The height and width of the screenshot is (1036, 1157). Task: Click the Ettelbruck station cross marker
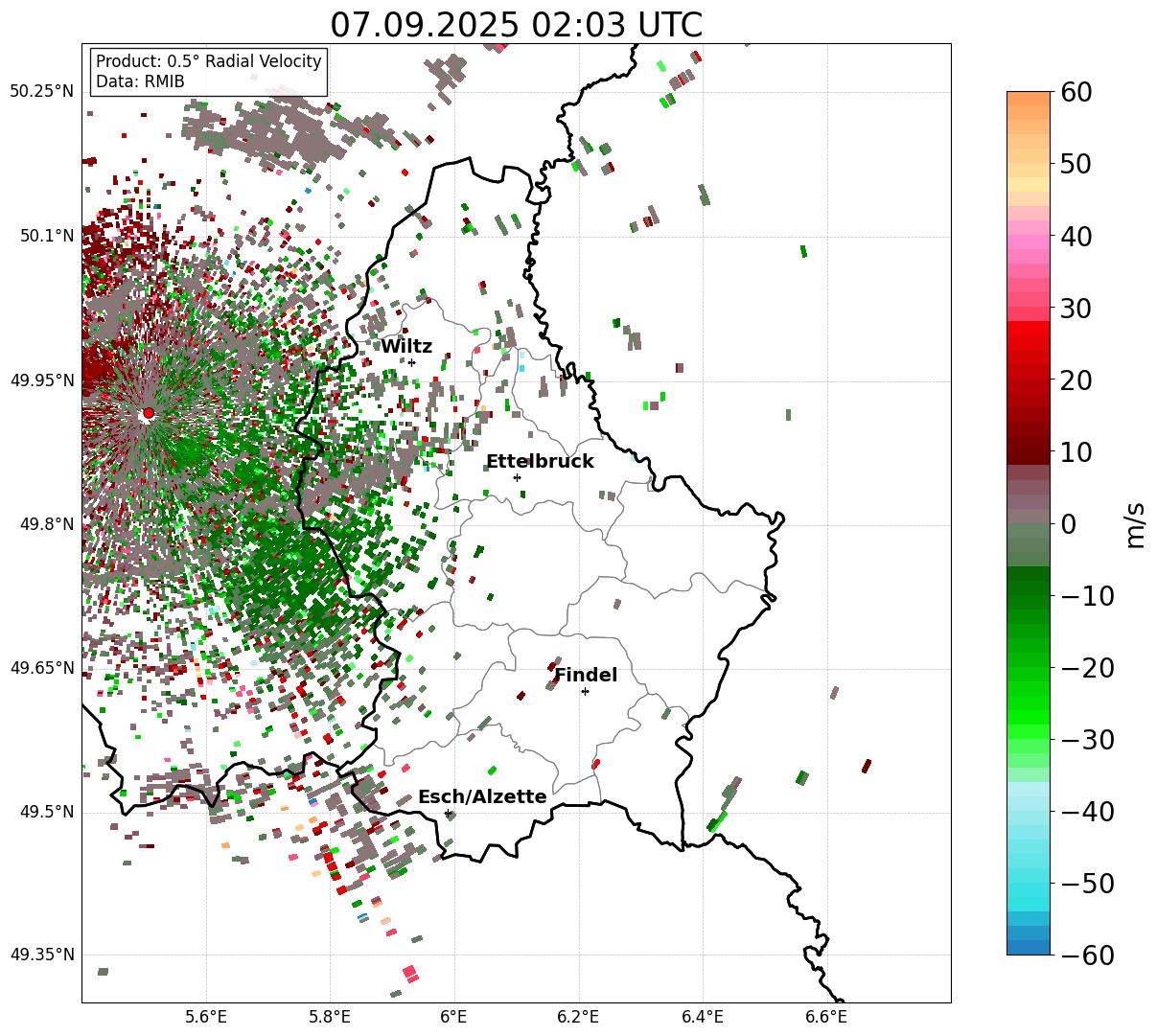(517, 477)
